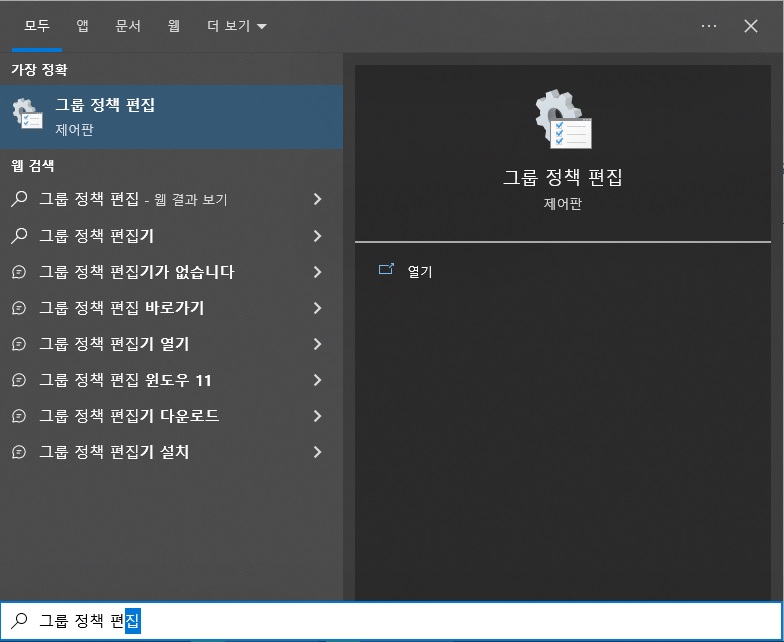Screen dimensions: 784x642
Task: Click the large 그룹 정책 편집 preview icon
Action: 563,119
